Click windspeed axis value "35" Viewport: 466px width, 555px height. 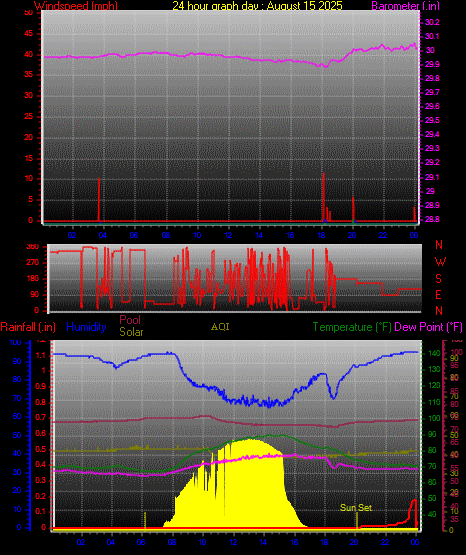(x=28, y=75)
